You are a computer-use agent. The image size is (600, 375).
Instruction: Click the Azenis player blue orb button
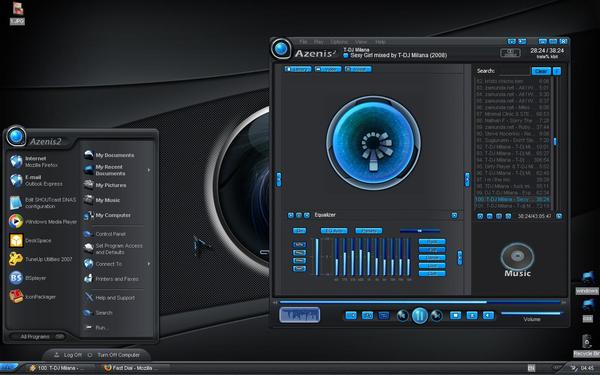(281, 49)
